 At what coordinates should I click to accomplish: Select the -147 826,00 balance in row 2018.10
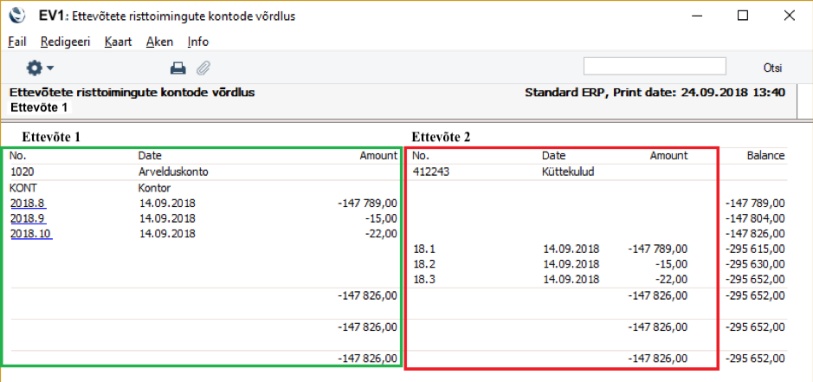[x=755, y=234]
